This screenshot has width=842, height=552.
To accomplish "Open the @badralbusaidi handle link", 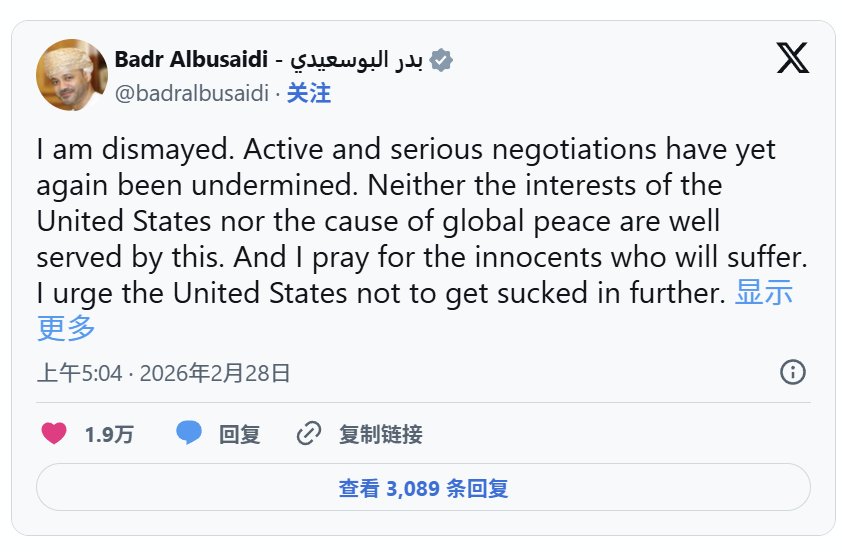I will [x=192, y=94].
